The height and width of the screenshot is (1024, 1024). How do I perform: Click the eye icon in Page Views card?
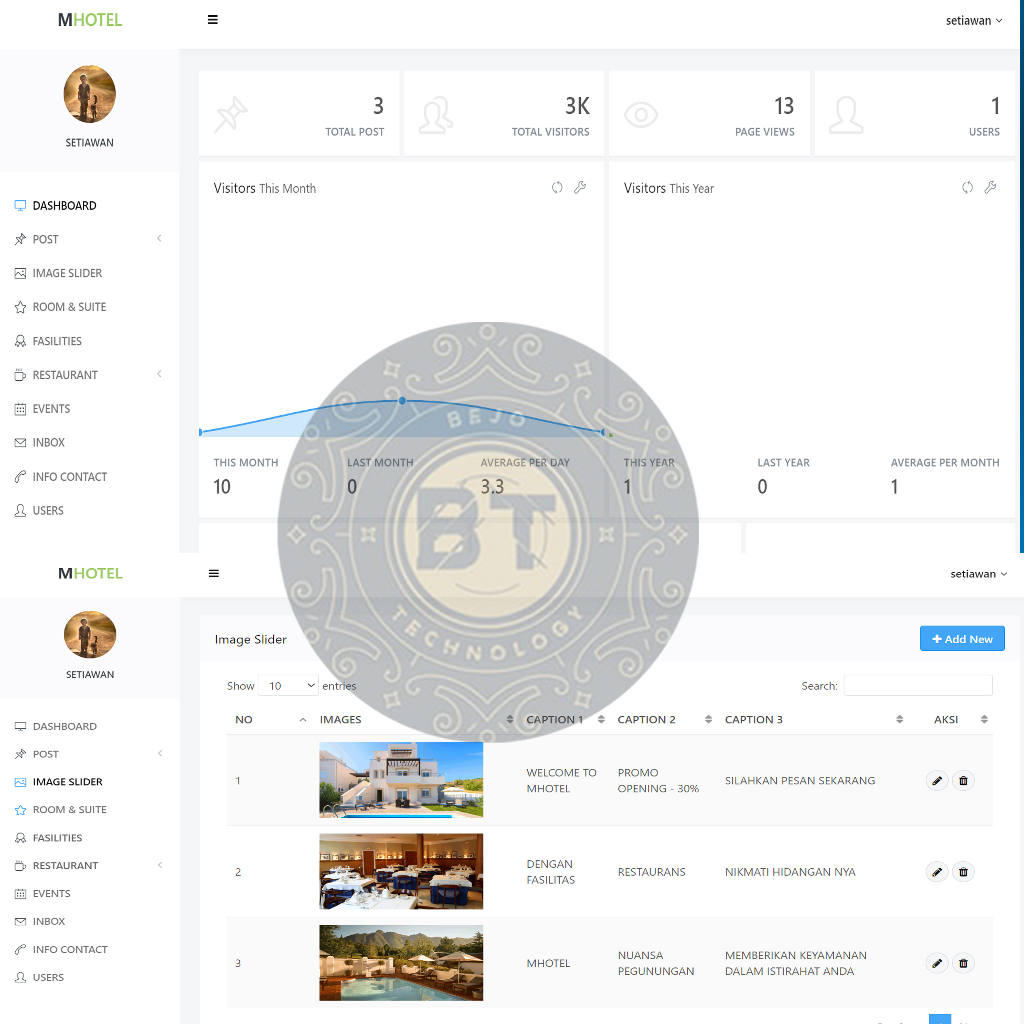pos(641,115)
